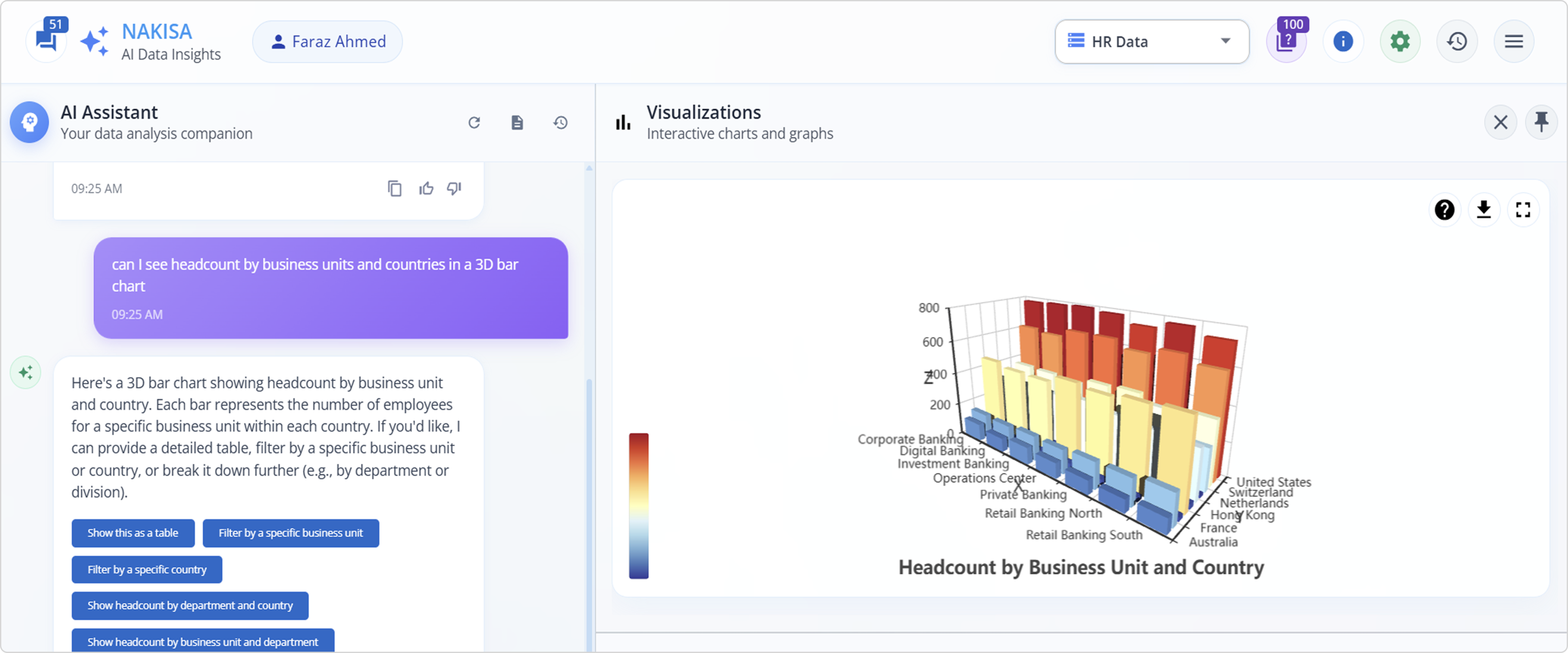This screenshot has width=1568, height=653.
Task: Click Filter by a specific country
Action: tap(147, 570)
